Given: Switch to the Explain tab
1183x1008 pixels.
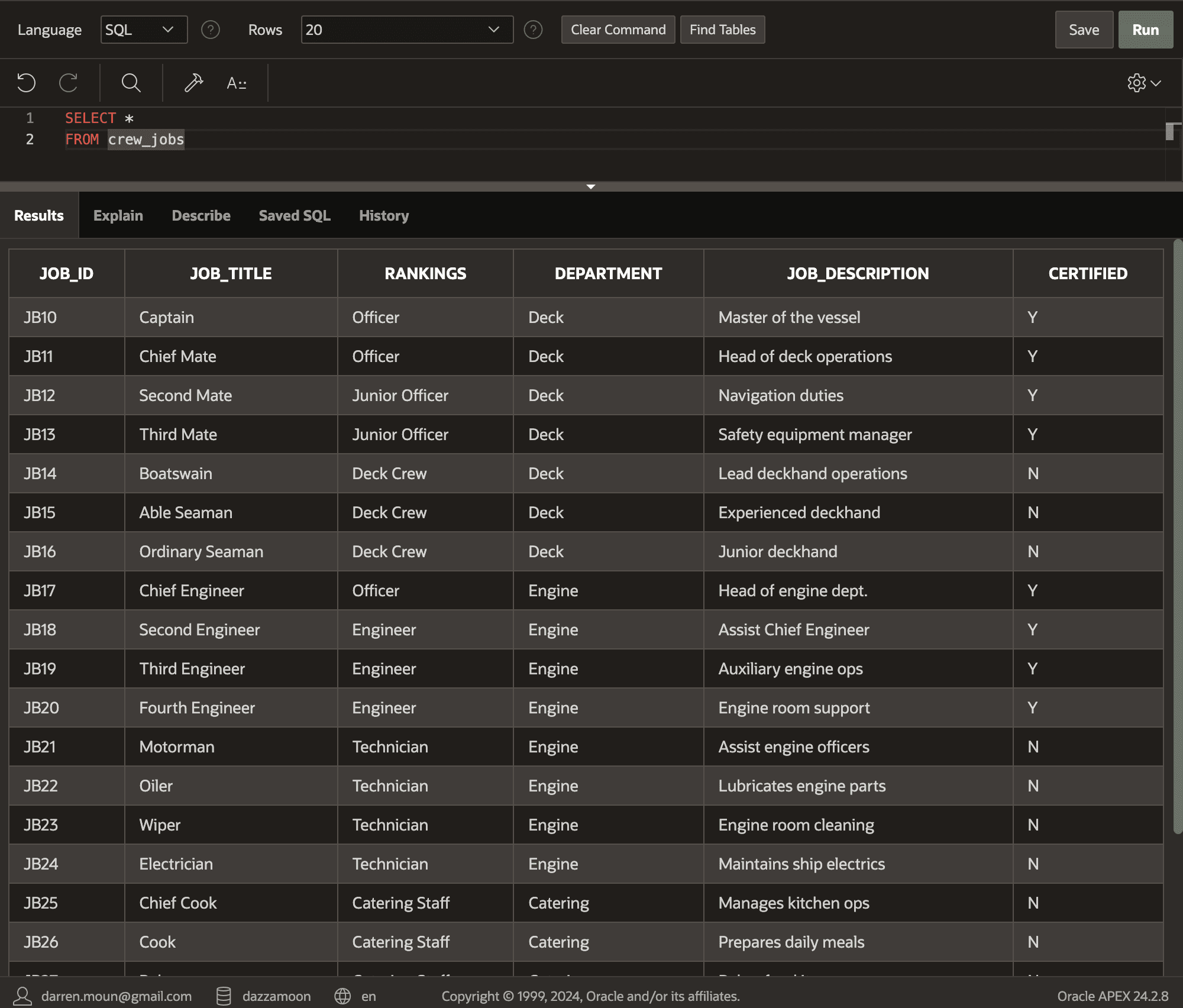Looking at the screenshot, I should tap(118, 215).
